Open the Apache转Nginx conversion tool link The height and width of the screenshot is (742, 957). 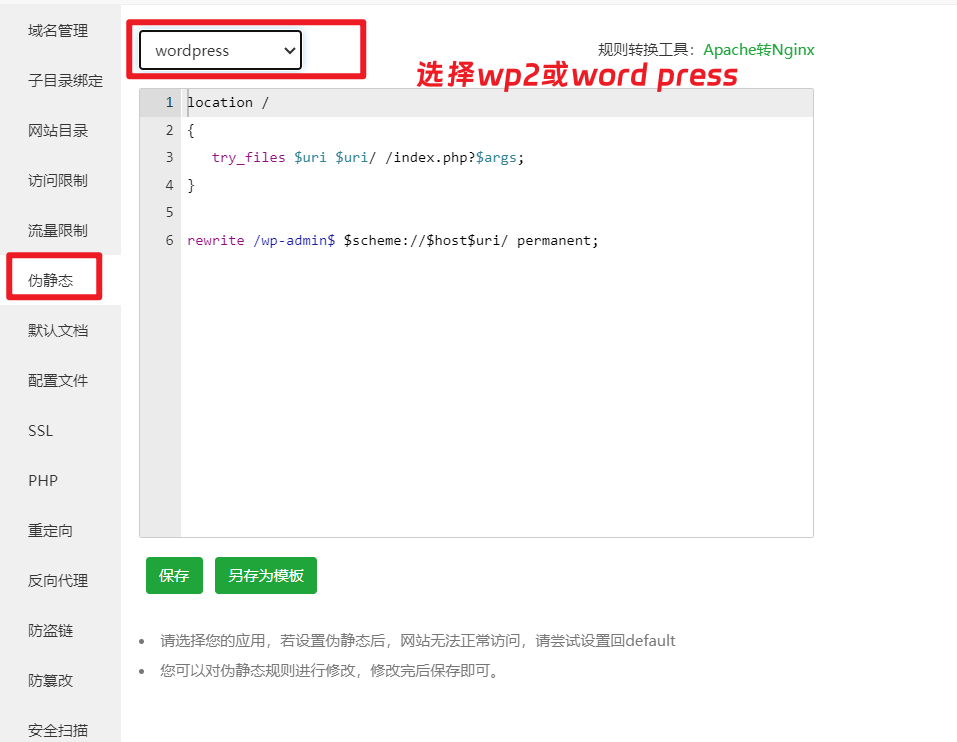(x=759, y=49)
